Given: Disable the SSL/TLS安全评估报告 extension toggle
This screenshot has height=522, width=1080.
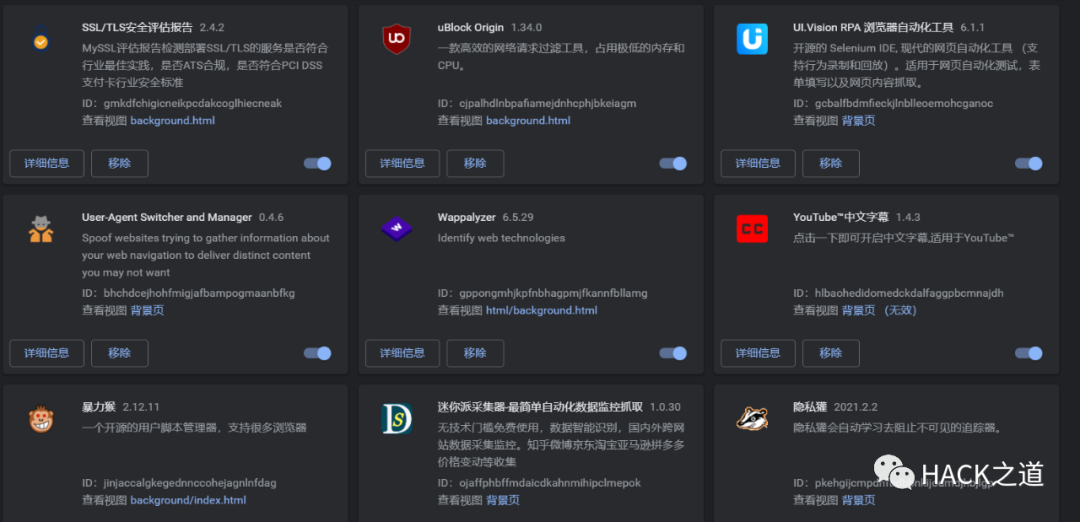Looking at the screenshot, I should tap(318, 163).
